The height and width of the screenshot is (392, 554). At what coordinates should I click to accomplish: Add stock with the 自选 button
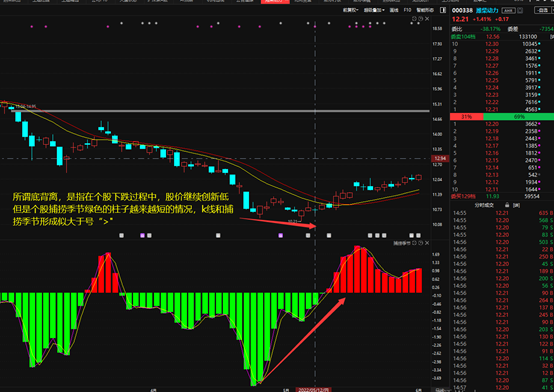[x=543, y=10]
